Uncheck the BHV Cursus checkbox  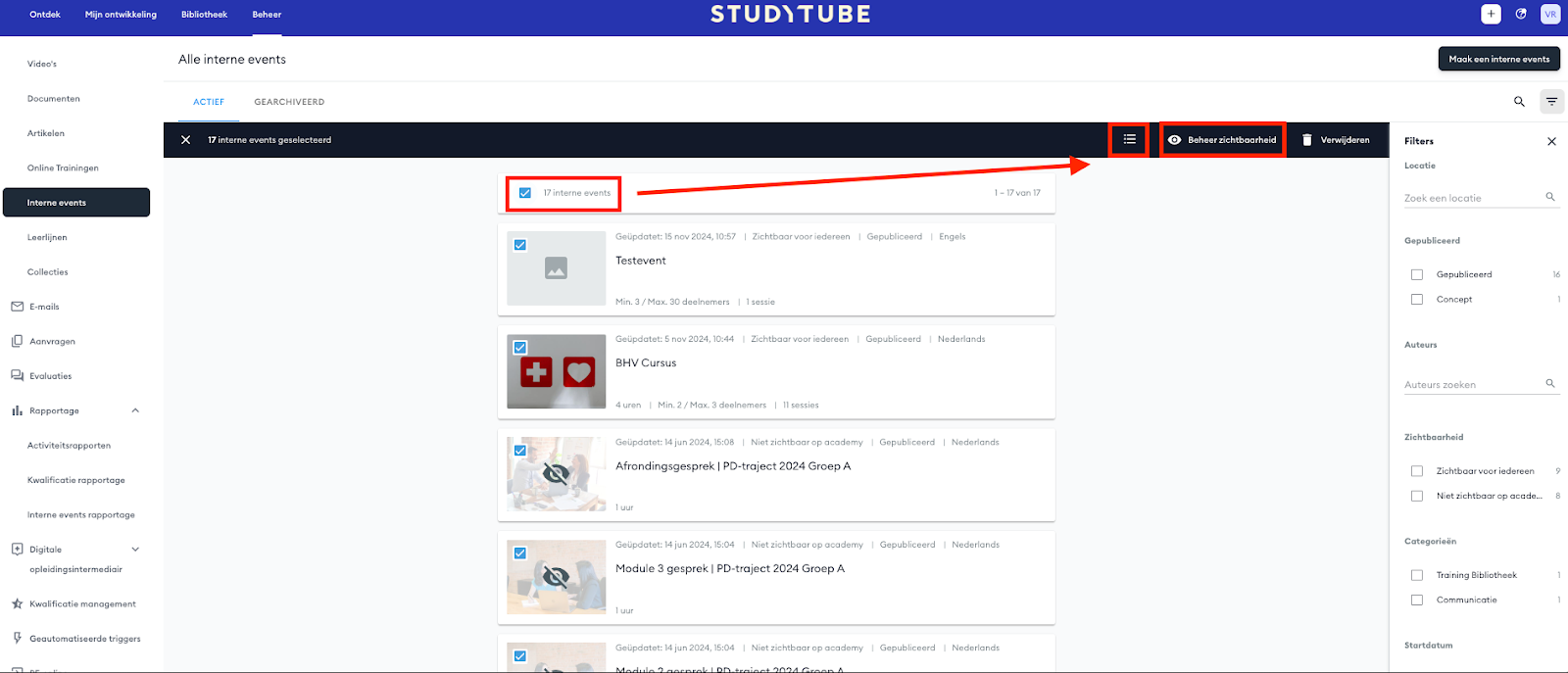click(520, 348)
